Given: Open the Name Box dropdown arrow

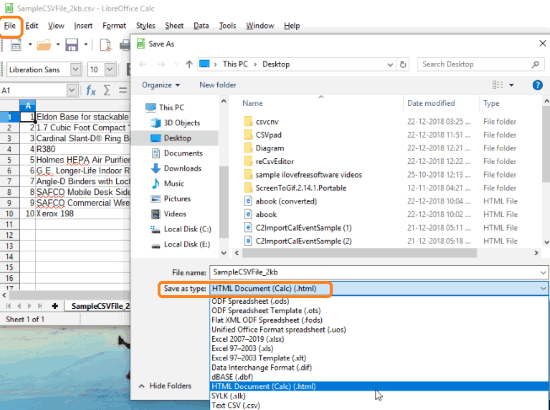Looking at the screenshot, I should coord(72,90).
